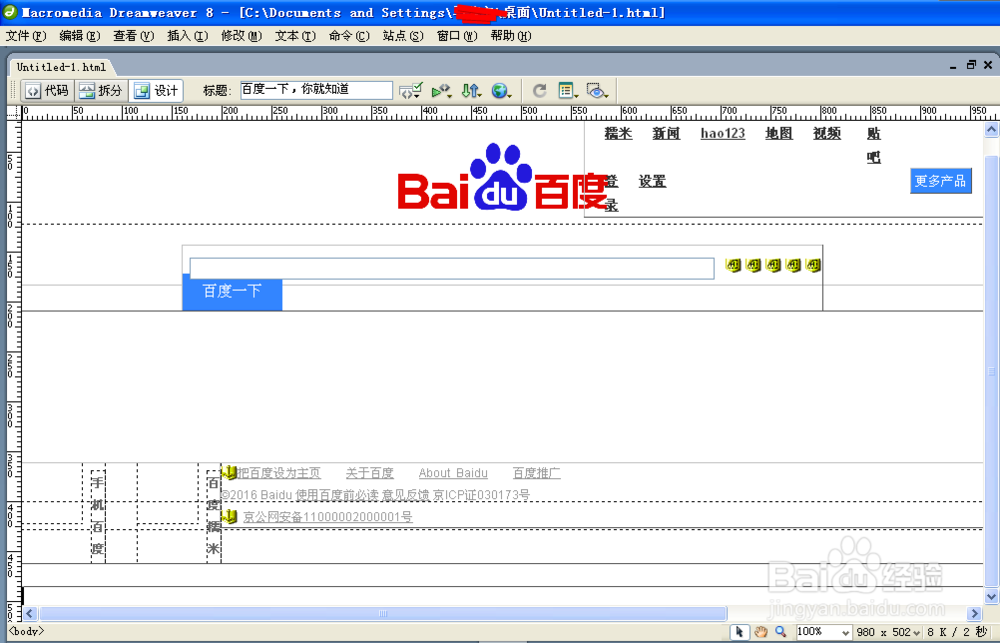Click the vertical scrollbar up arrow

pos(991,129)
